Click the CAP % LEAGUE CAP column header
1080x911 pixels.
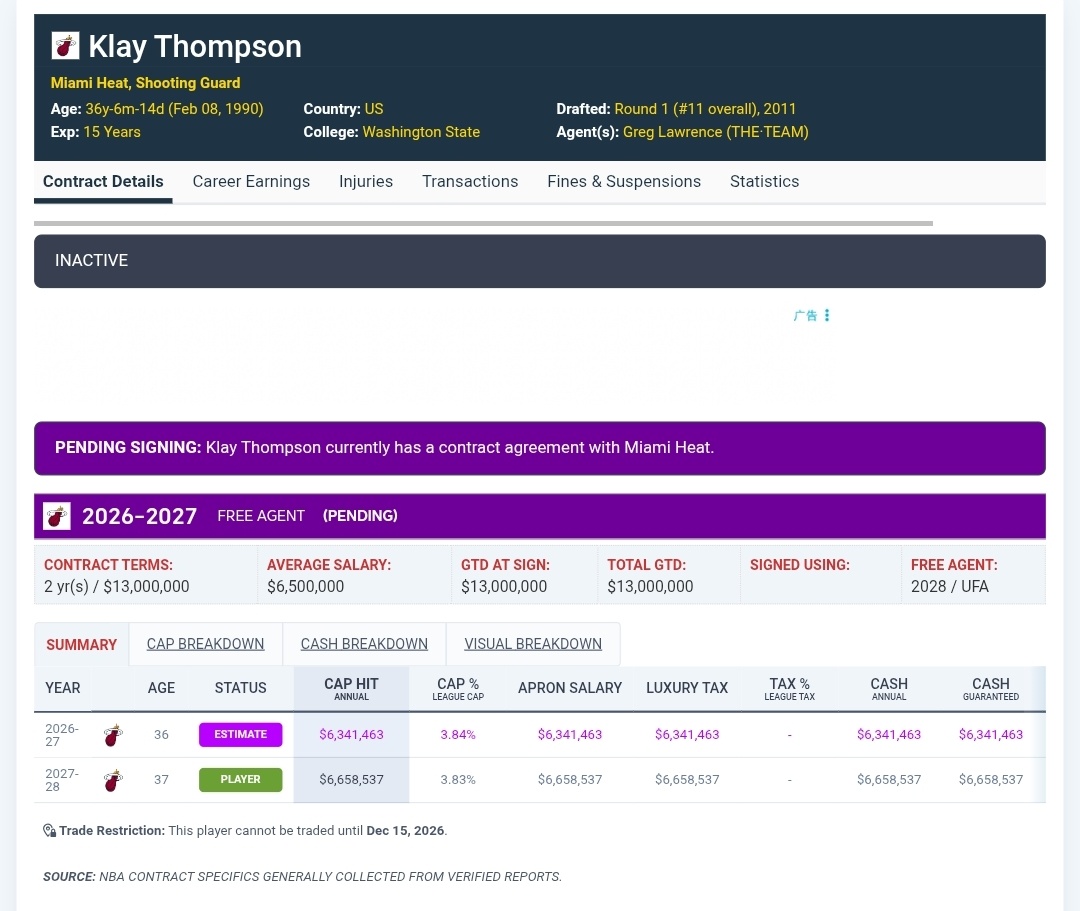[x=458, y=689]
